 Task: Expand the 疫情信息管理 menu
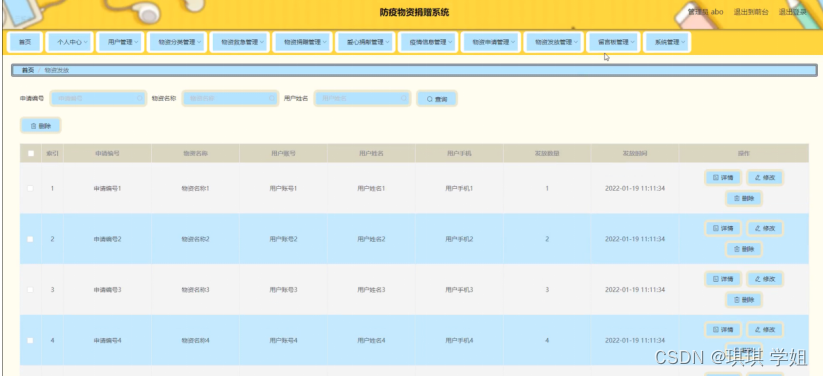[428, 43]
